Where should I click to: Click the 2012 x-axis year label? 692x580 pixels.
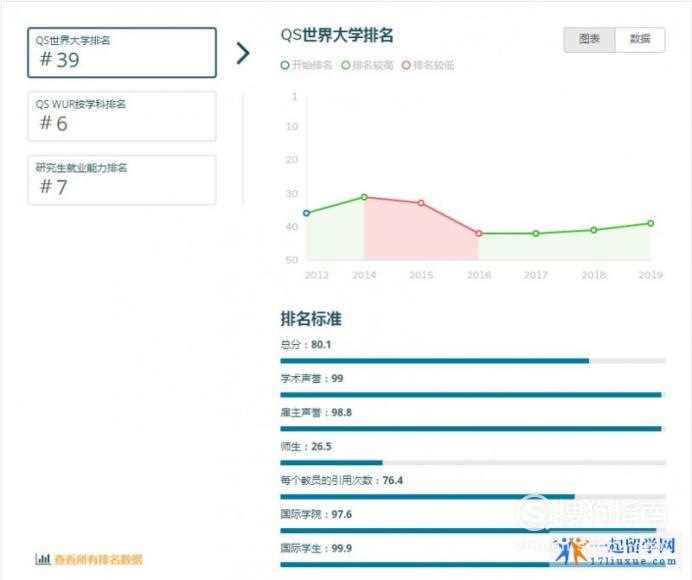[317, 275]
